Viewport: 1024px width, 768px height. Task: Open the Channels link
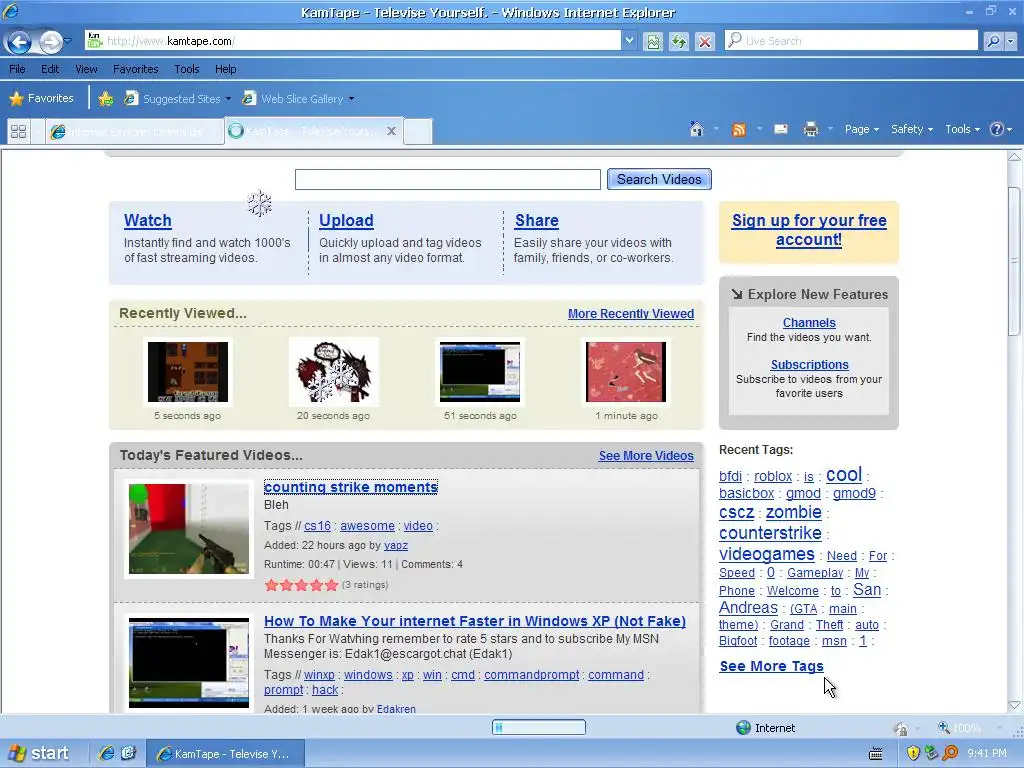[x=809, y=323]
